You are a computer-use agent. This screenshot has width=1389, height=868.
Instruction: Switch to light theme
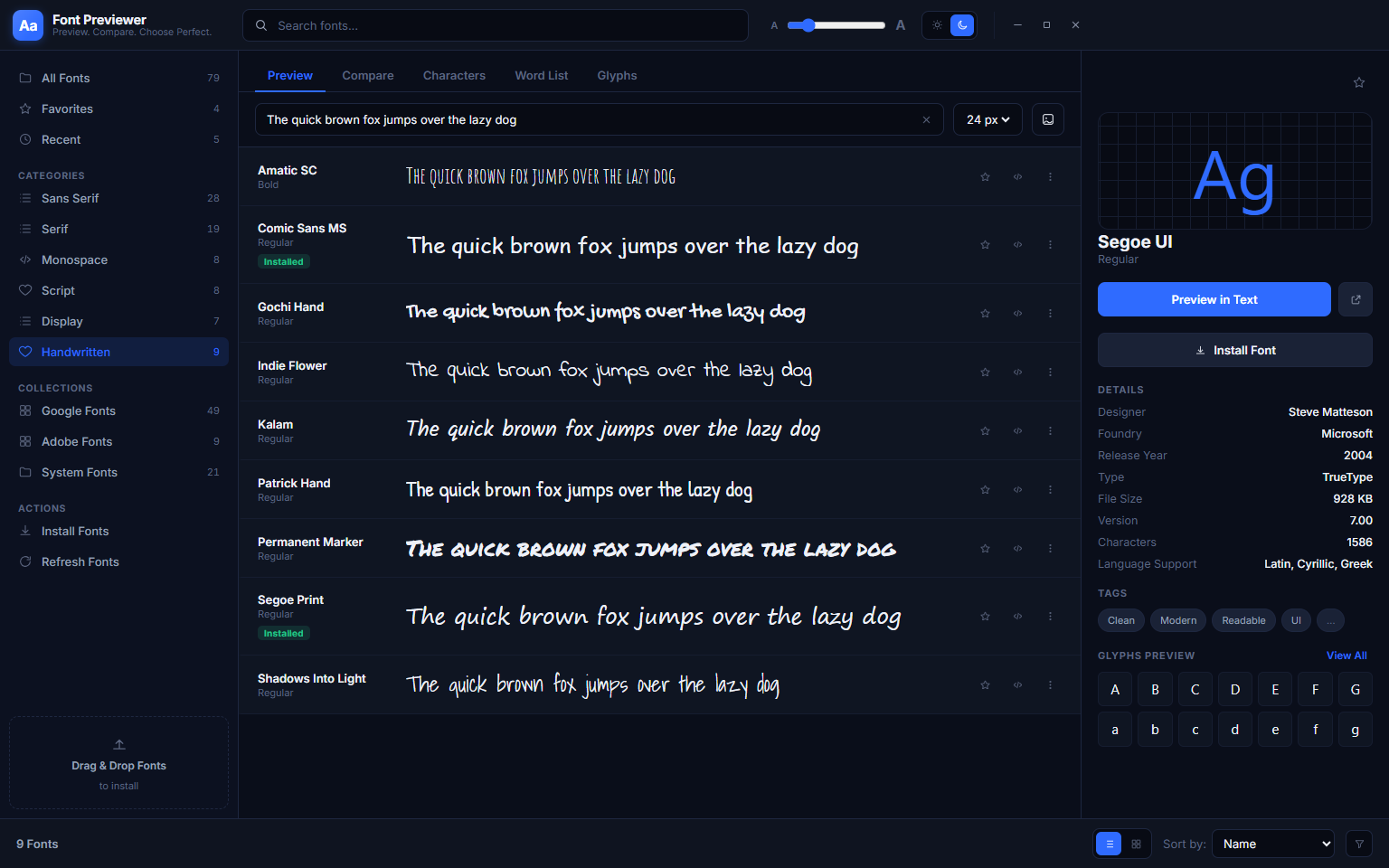[937, 25]
